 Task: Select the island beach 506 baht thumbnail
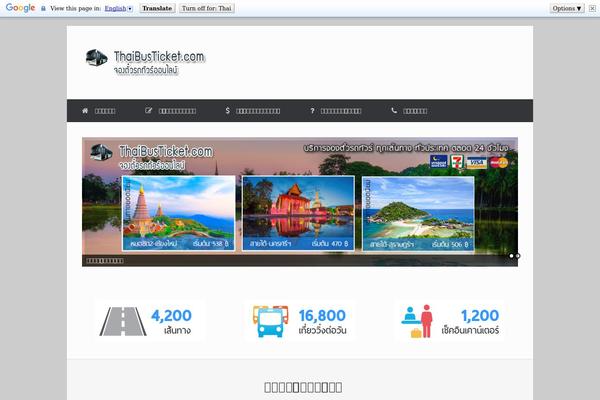pos(418,214)
